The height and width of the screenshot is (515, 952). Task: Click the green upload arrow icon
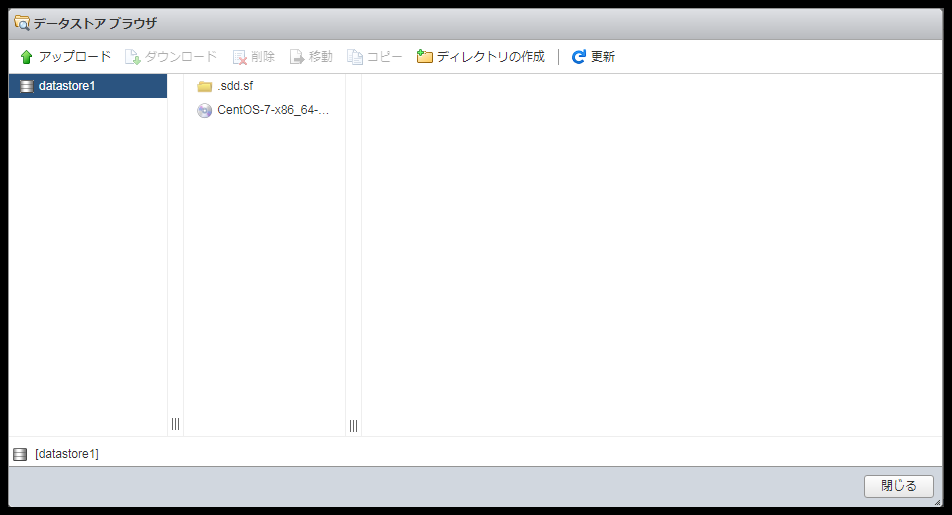pos(26,57)
